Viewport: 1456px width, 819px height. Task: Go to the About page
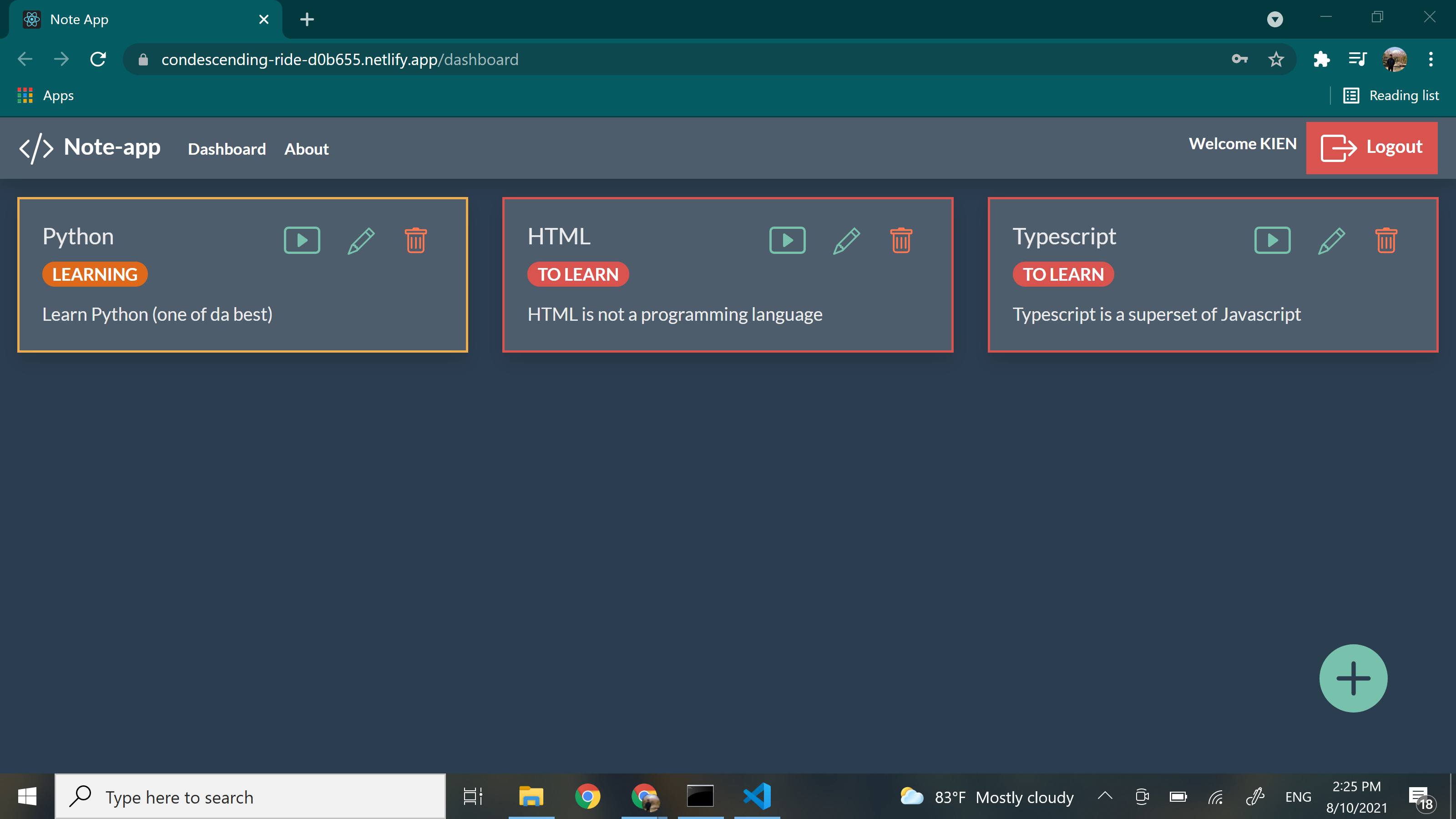click(x=306, y=149)
